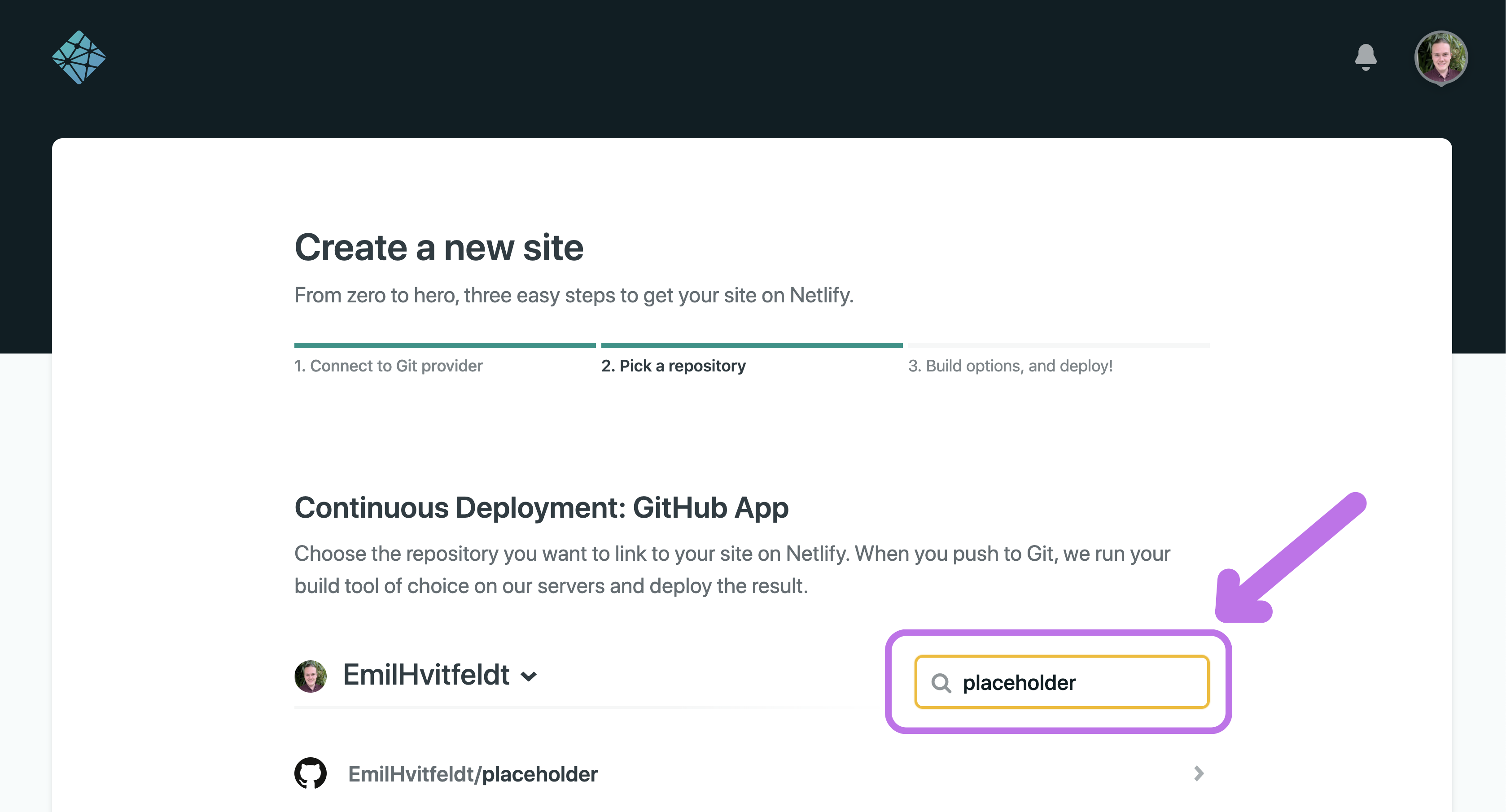Focus the repository search field containing placeholder
1506x812 pixels.
point(1062,682)
